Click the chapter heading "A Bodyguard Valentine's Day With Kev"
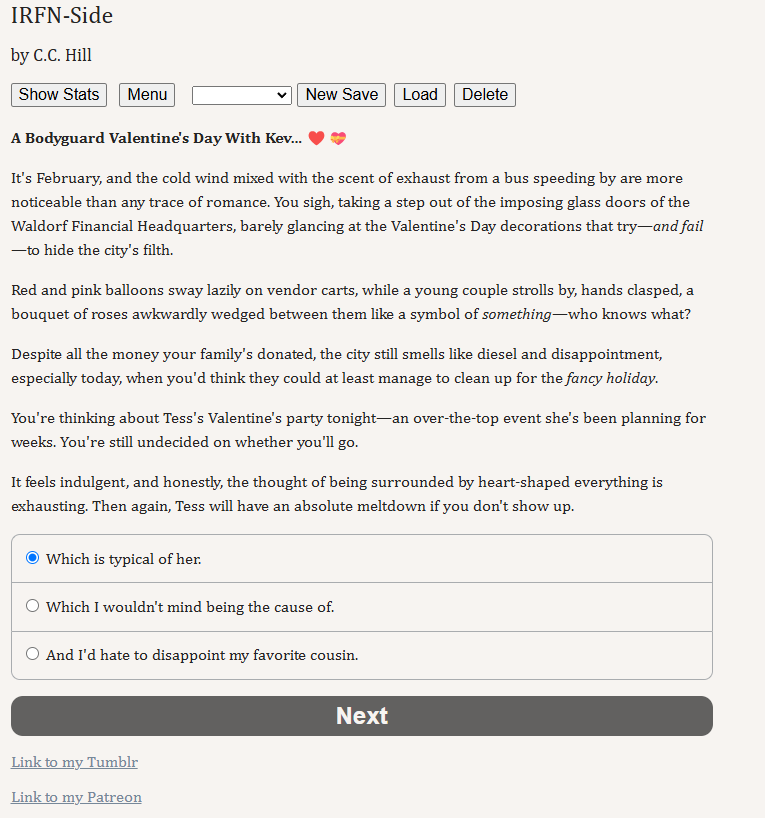 pos(157,138)
